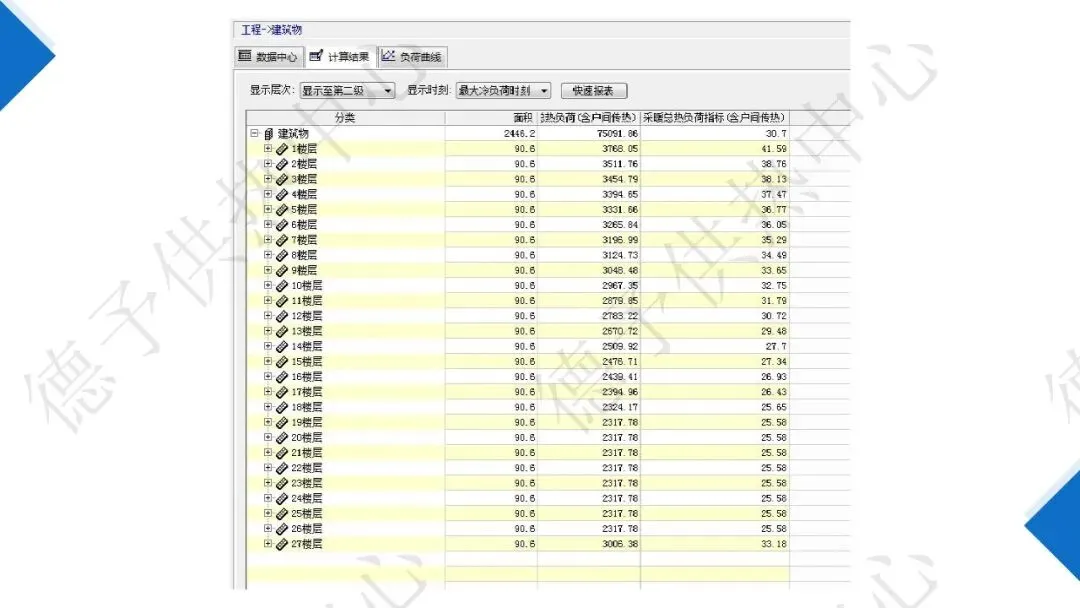
Task: Click the 6楼层 floor icon
Action: pyautogui.click(x=282, y=224)
